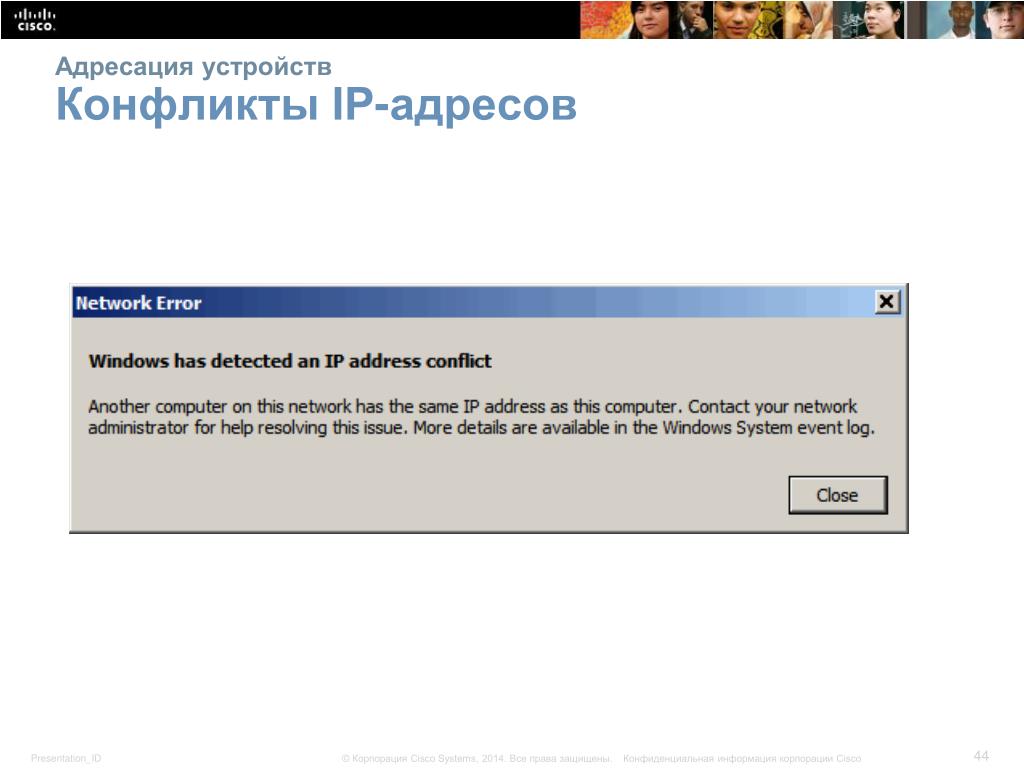This screenshot has height=768, width=1024.
Task: Select the dark-haired woman photo in header
Action: 652,20
